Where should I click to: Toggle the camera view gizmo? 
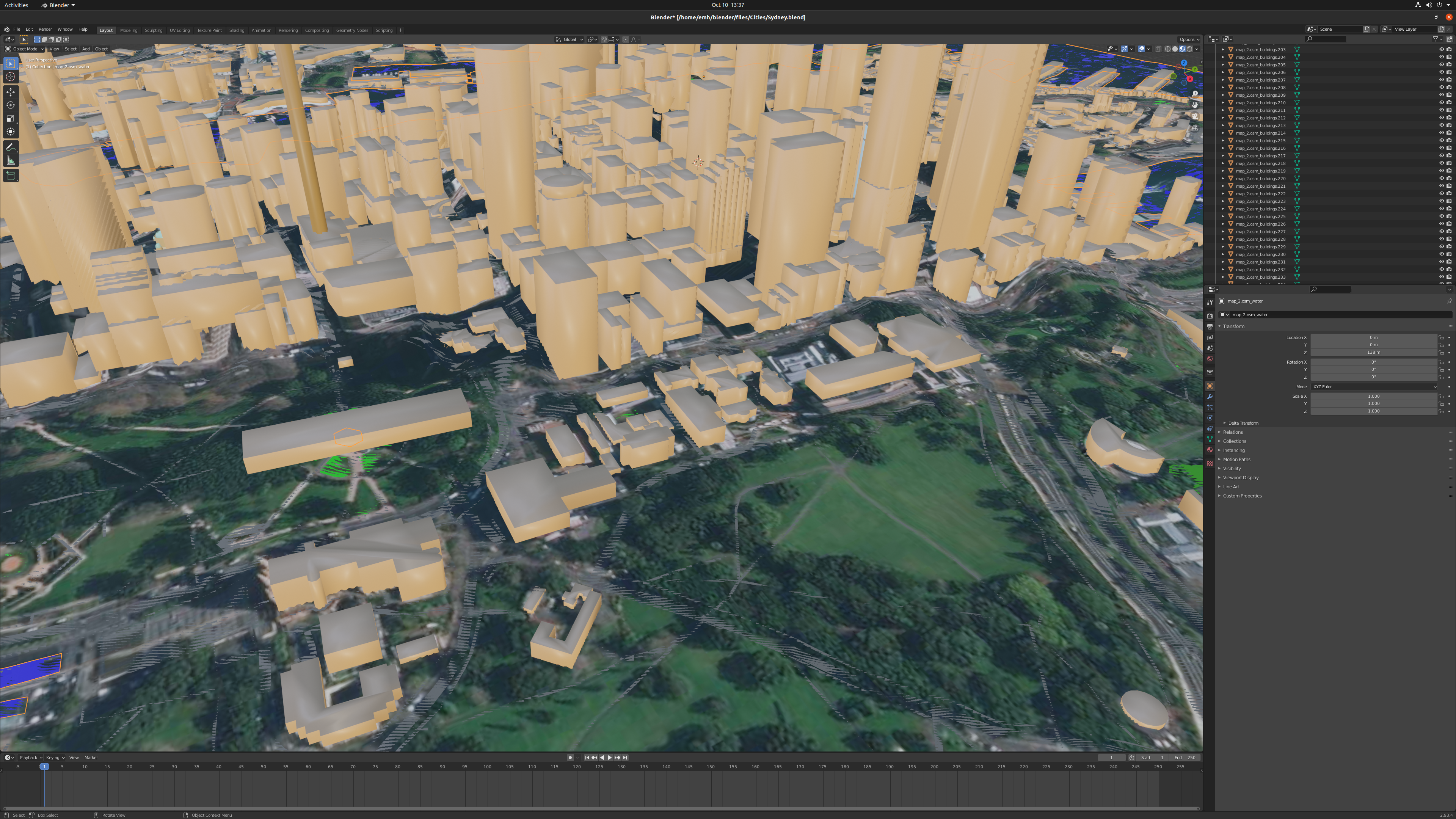[1194, 116]
